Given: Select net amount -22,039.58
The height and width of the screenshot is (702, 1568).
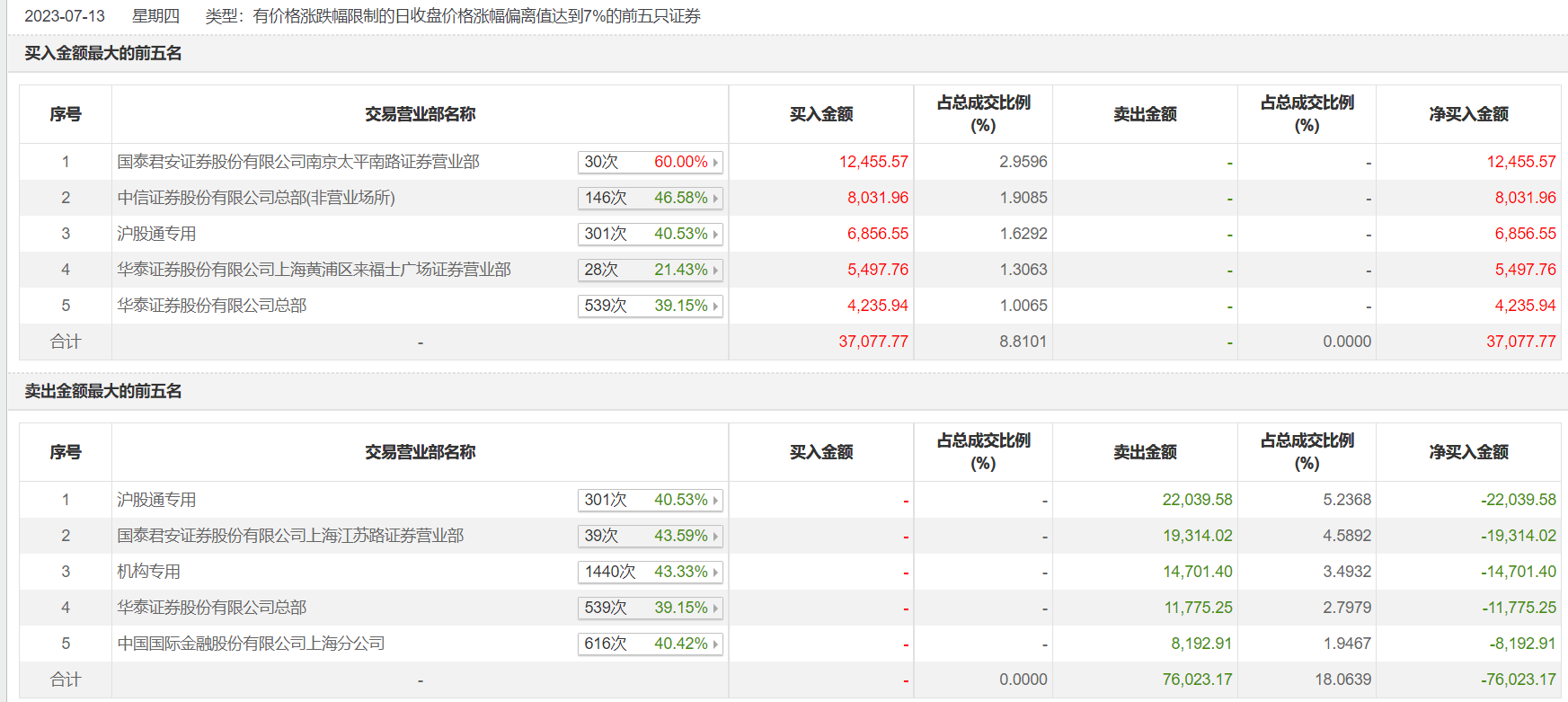Looking at the screenshot, I should [1519, 500].
